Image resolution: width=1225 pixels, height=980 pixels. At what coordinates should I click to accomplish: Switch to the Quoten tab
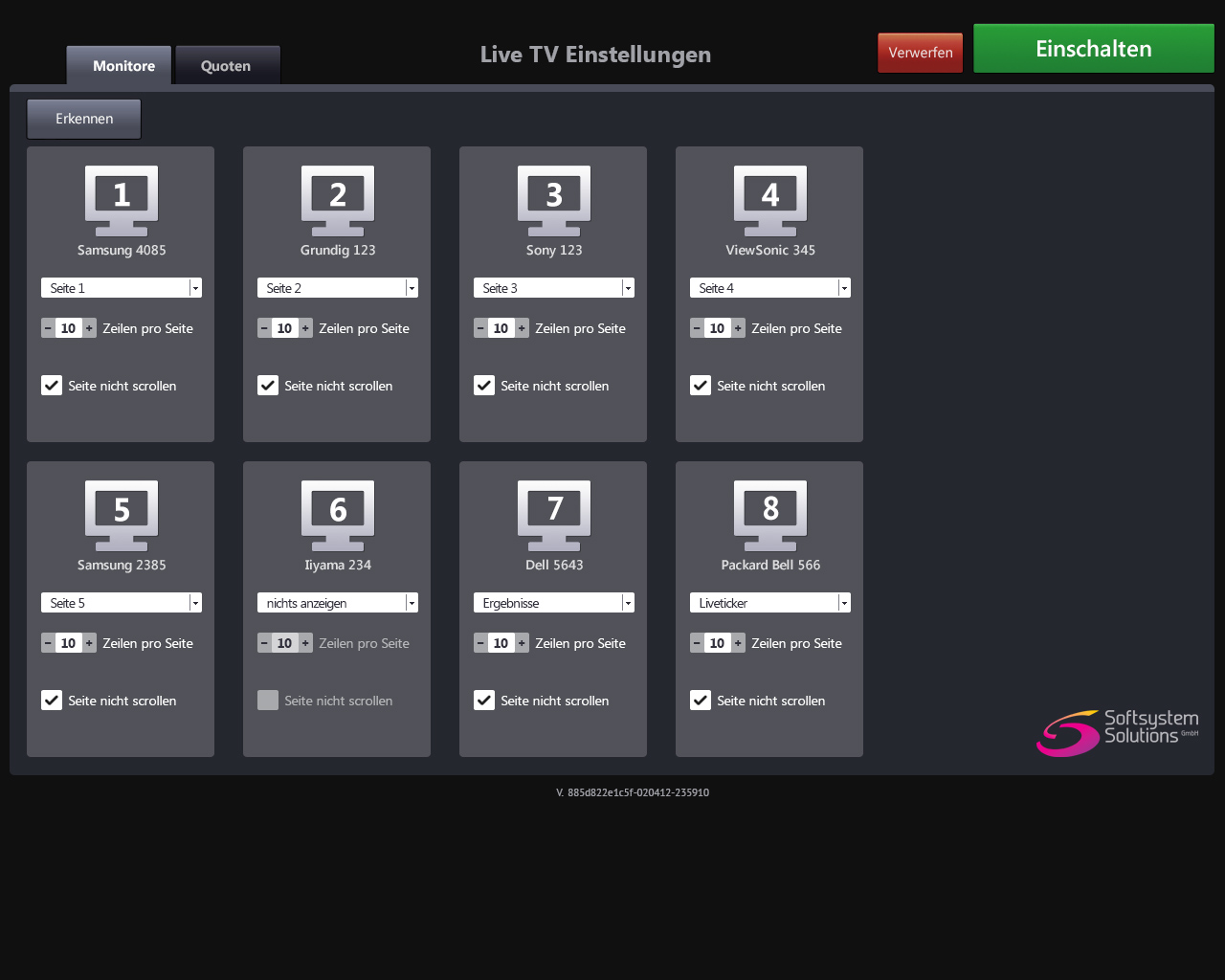coord(228,66)
